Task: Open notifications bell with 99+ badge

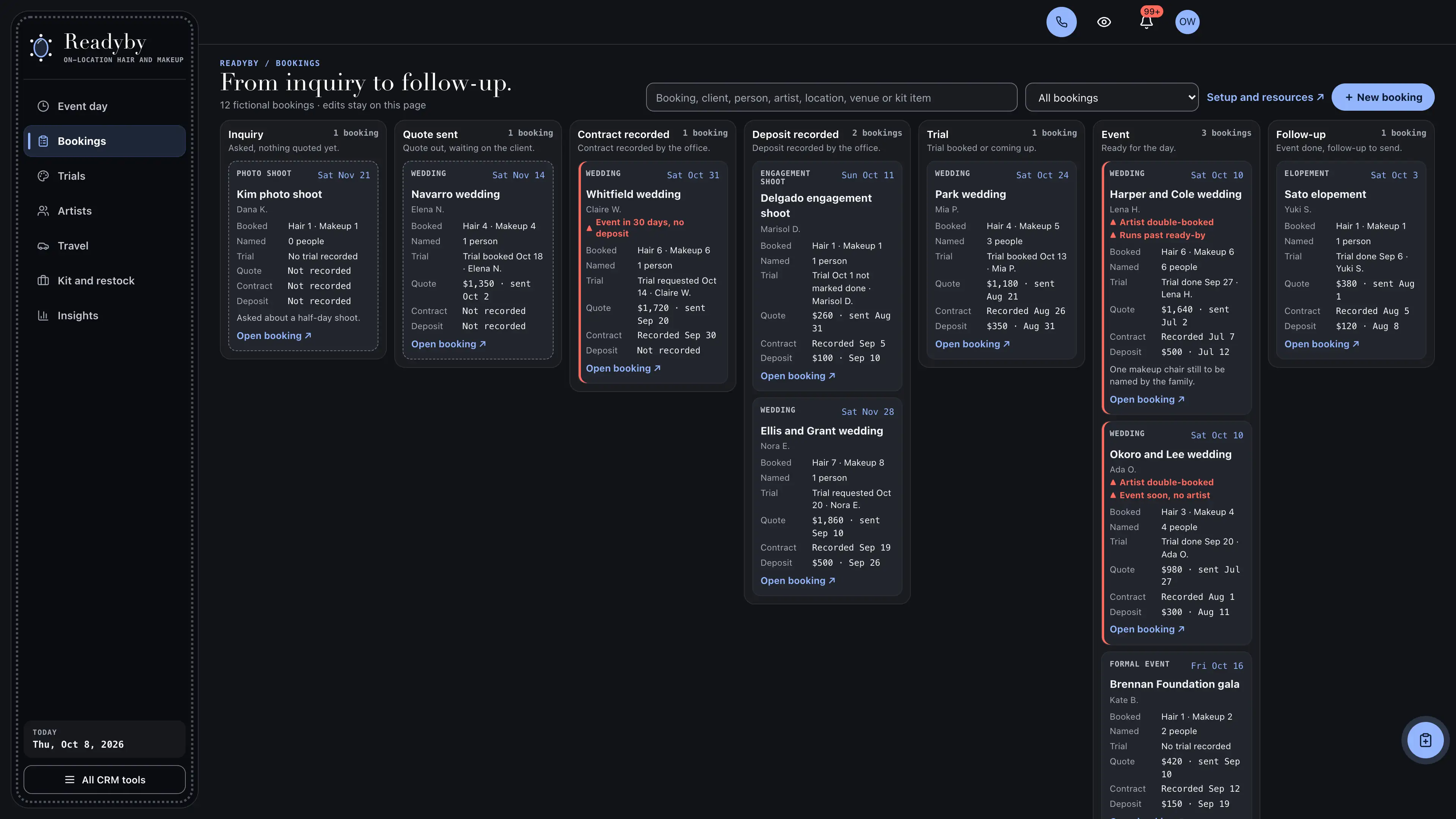Action: click(1146, 22)
